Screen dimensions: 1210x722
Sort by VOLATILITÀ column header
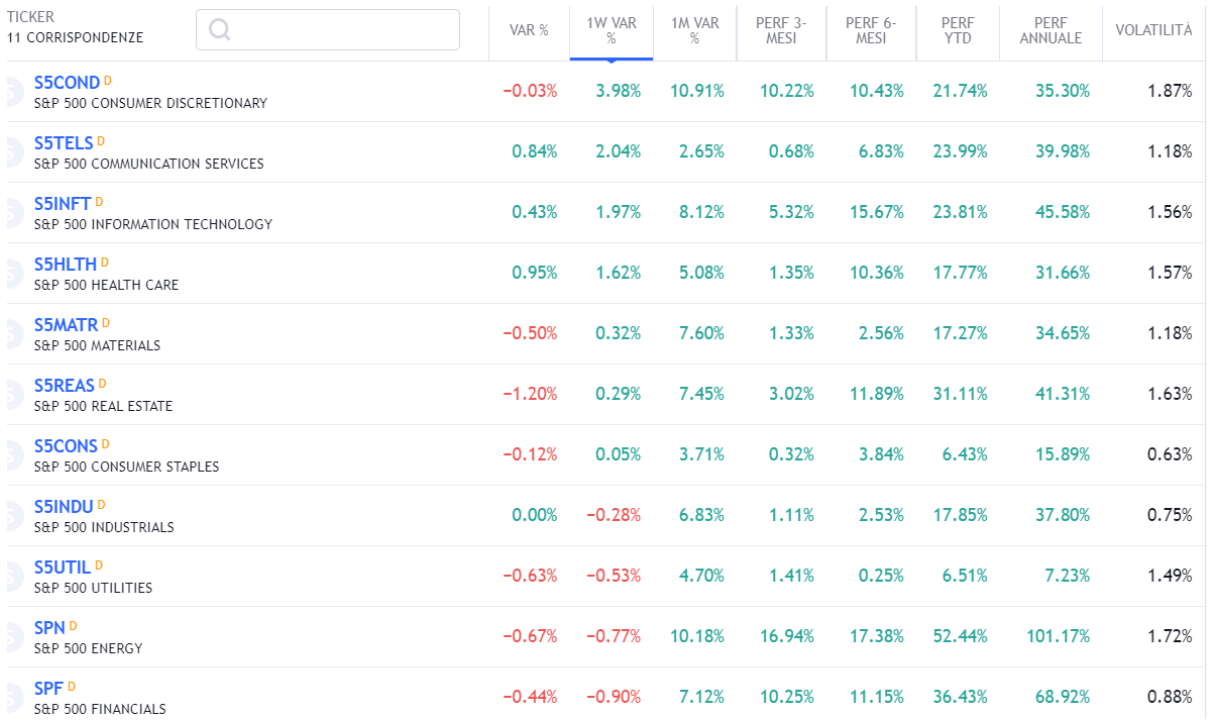[x=1154, y=31]
